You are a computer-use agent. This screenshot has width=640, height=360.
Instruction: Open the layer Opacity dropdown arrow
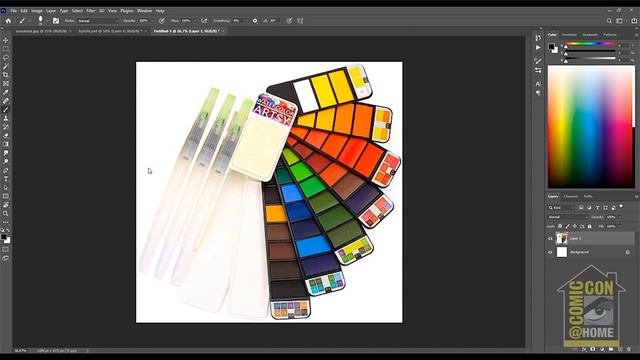point(619,217)
